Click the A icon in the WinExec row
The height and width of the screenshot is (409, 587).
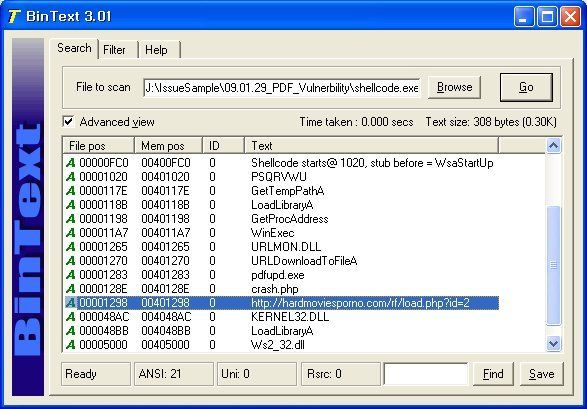click(70, 233)
